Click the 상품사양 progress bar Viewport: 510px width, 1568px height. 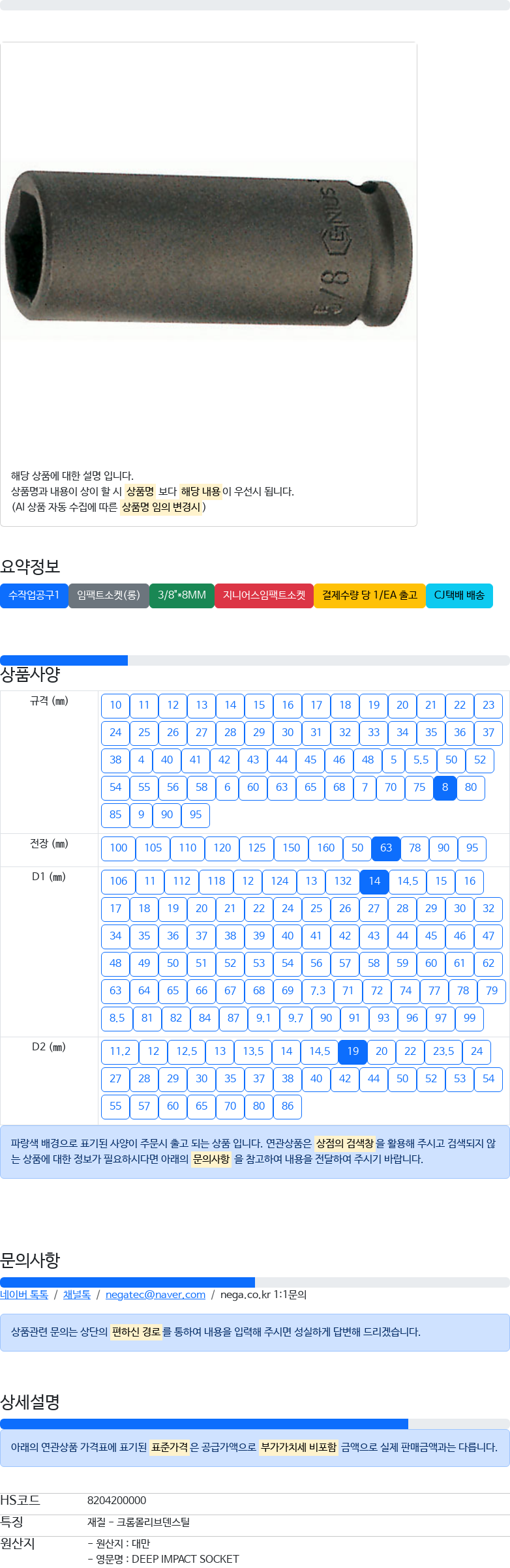click(x=255, y=660)
